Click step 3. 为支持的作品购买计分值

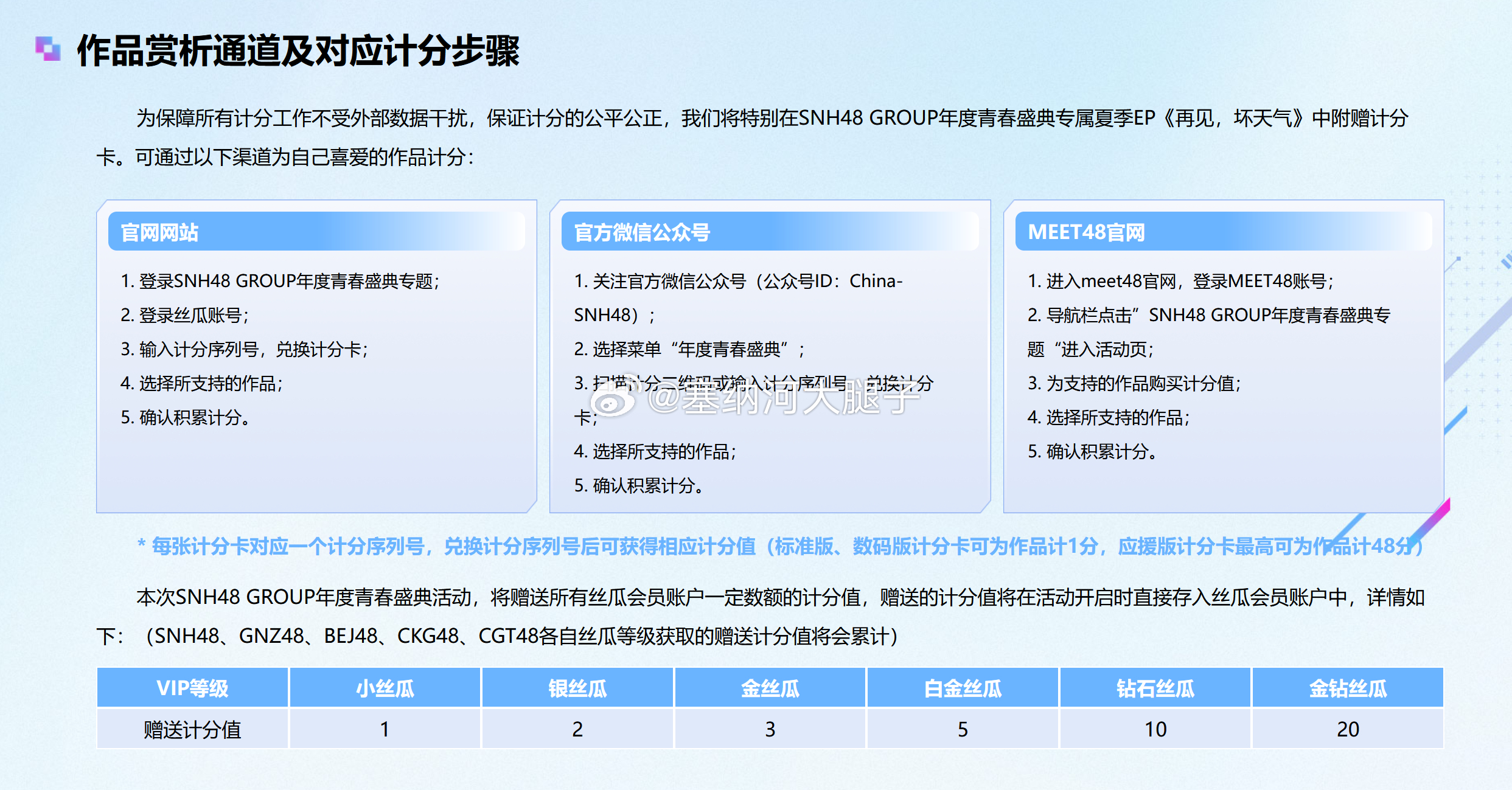(x=1134, y=383)
